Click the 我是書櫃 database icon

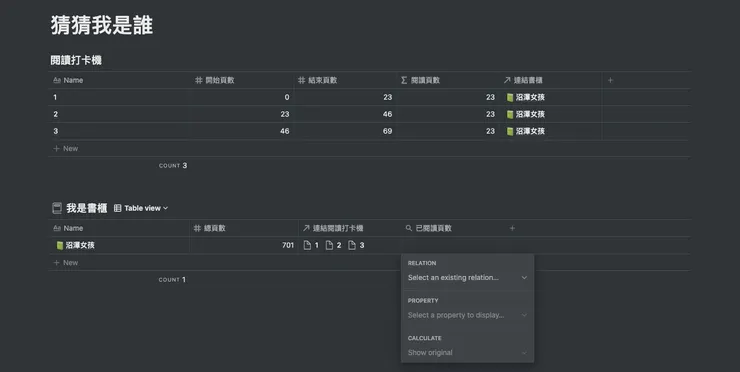click(57, 208)
